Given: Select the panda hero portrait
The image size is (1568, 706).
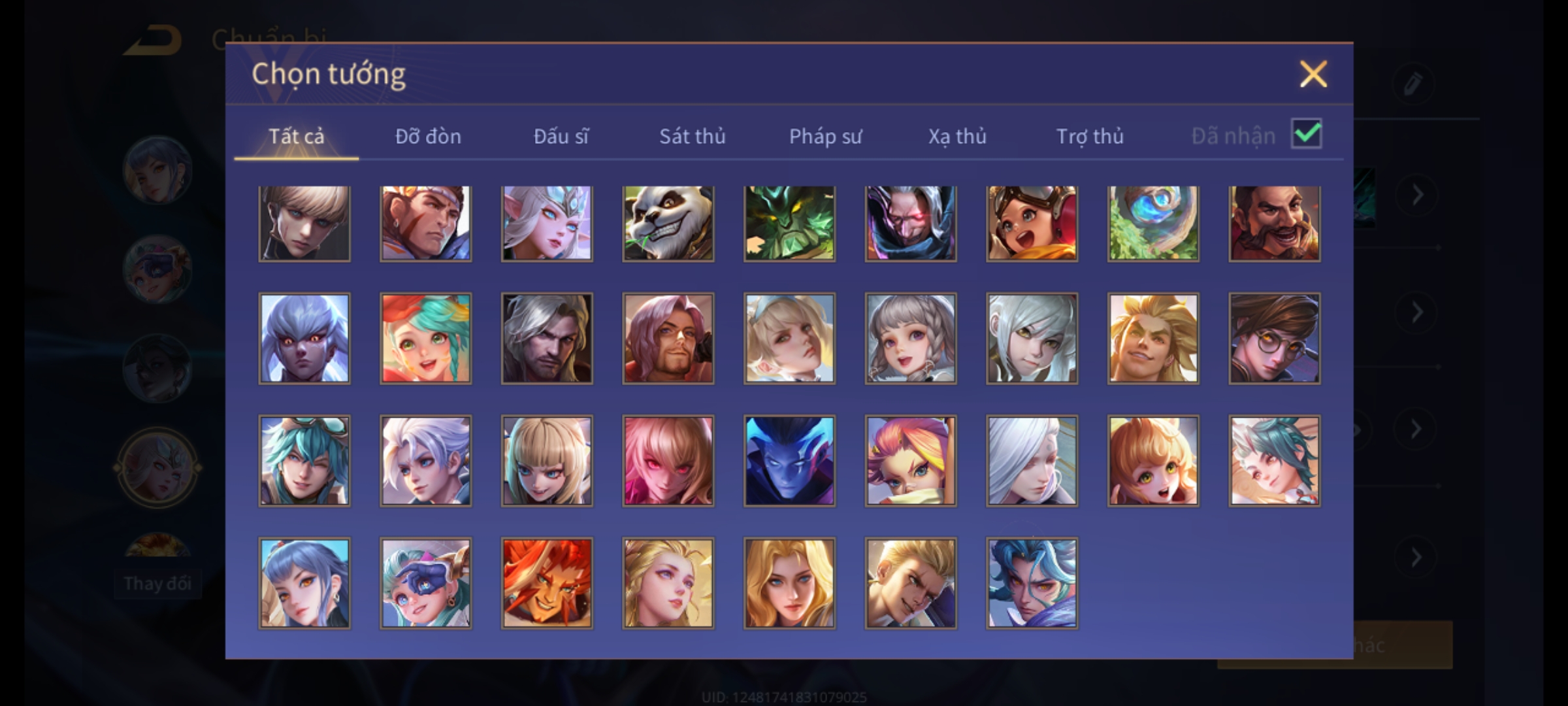Looking at the screenshot, I should pyautogui.click(x=668, y=224).
